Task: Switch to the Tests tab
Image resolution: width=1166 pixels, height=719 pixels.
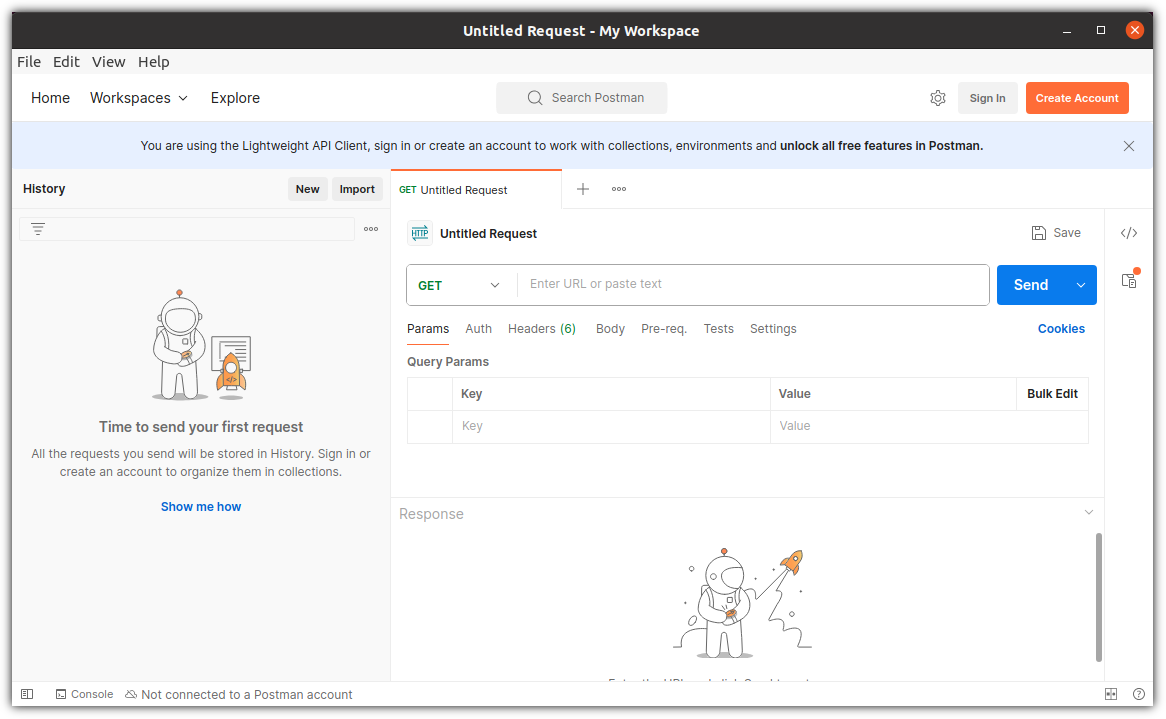Action: (718, 329)
